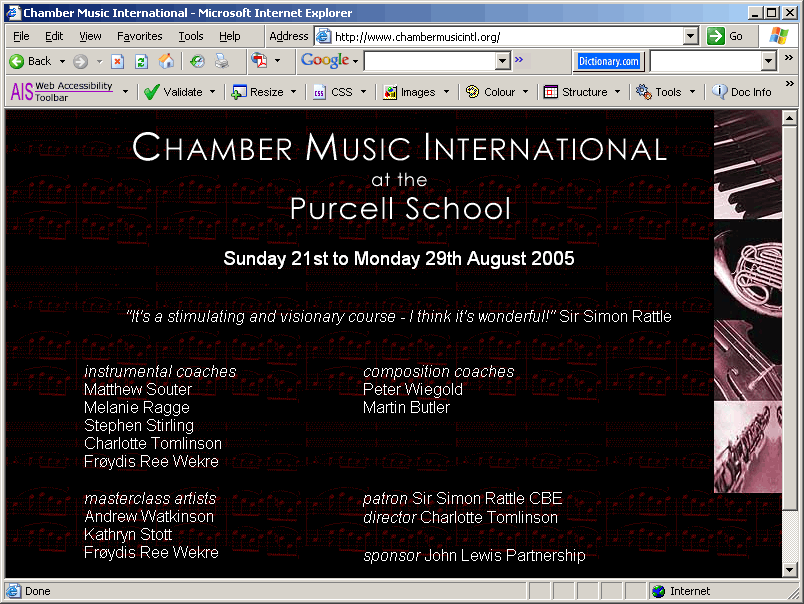Click the Internet zone globe icon

pos(658,591)
